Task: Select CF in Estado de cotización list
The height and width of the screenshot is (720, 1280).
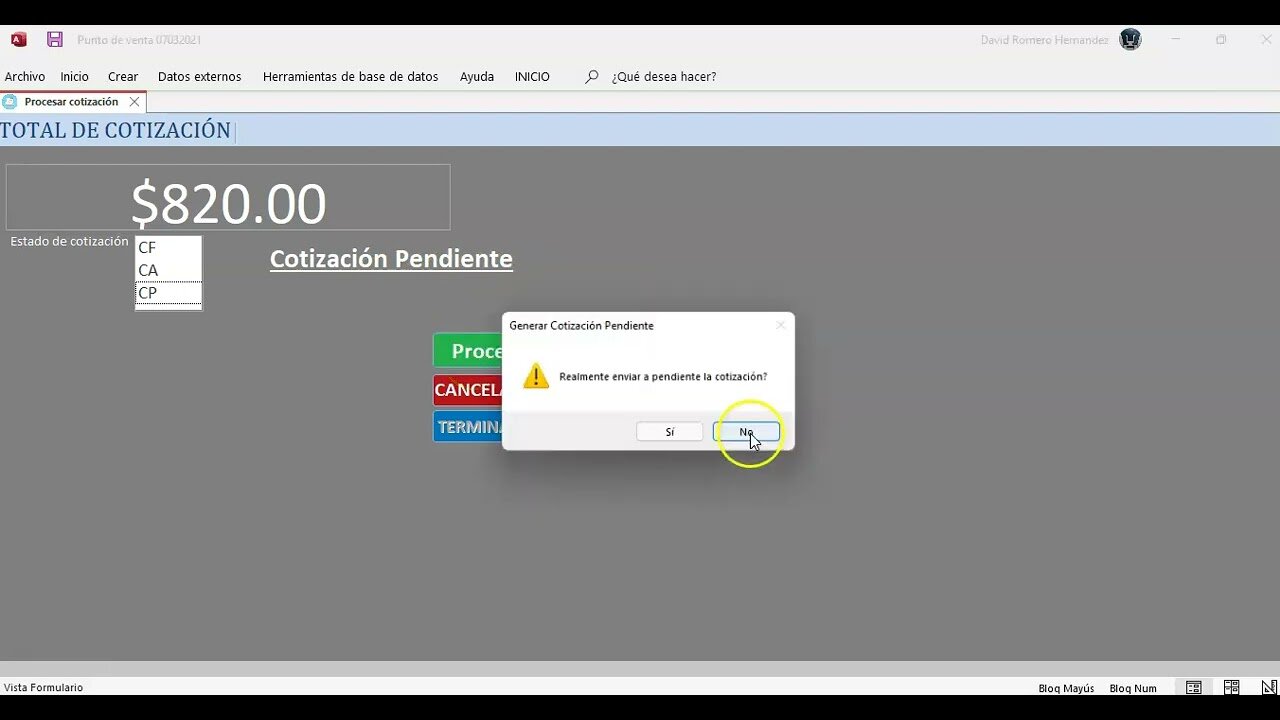Action: [x=168, y=247]
